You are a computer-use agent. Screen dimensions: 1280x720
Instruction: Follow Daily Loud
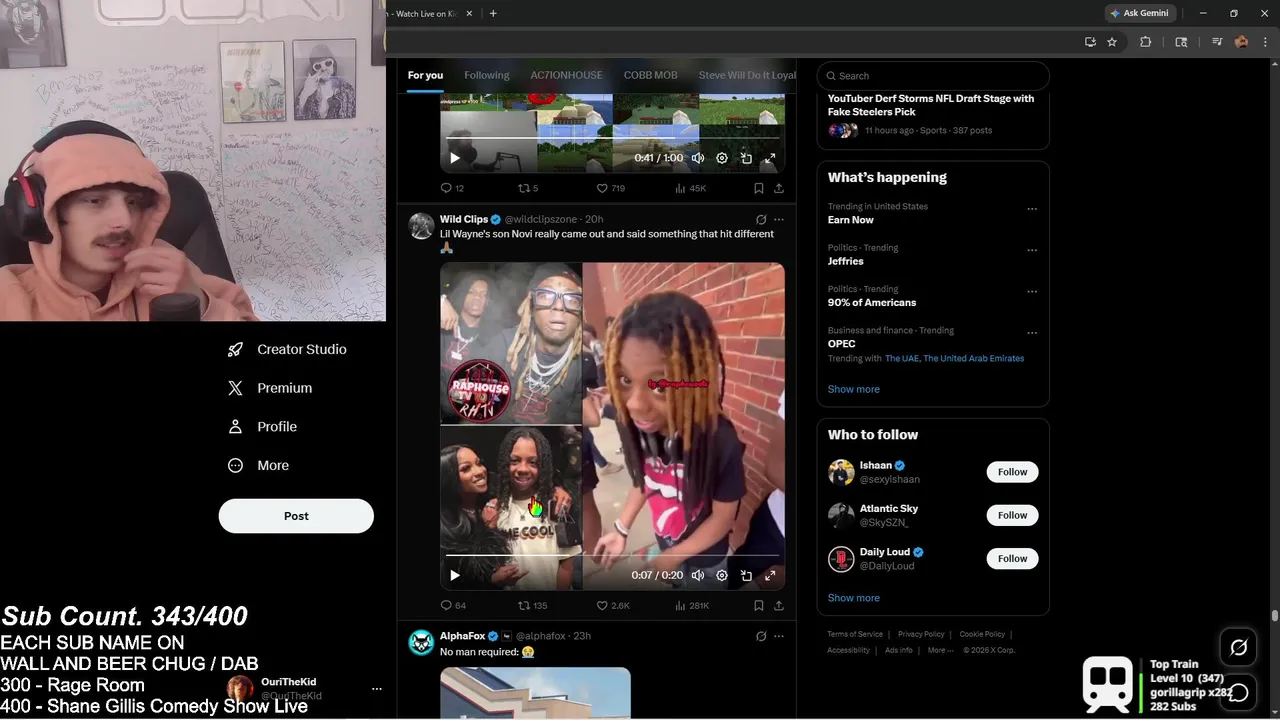pos(1012,558)
